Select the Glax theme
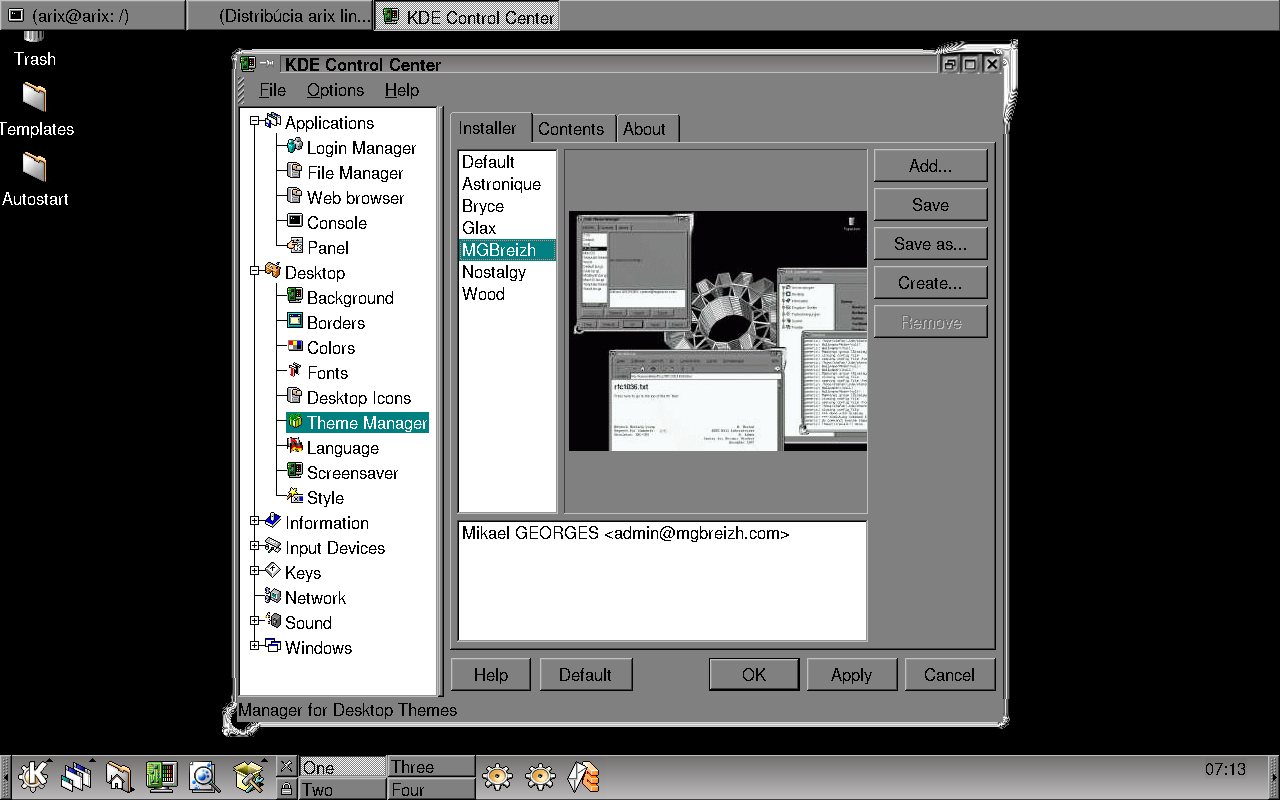Screen dimensions: 1280x800 point(507,228)
